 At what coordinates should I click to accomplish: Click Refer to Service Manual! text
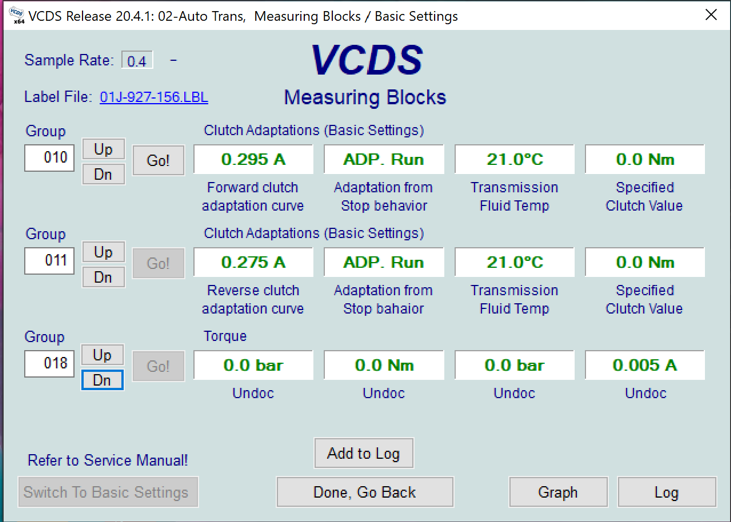coord(108,460)
